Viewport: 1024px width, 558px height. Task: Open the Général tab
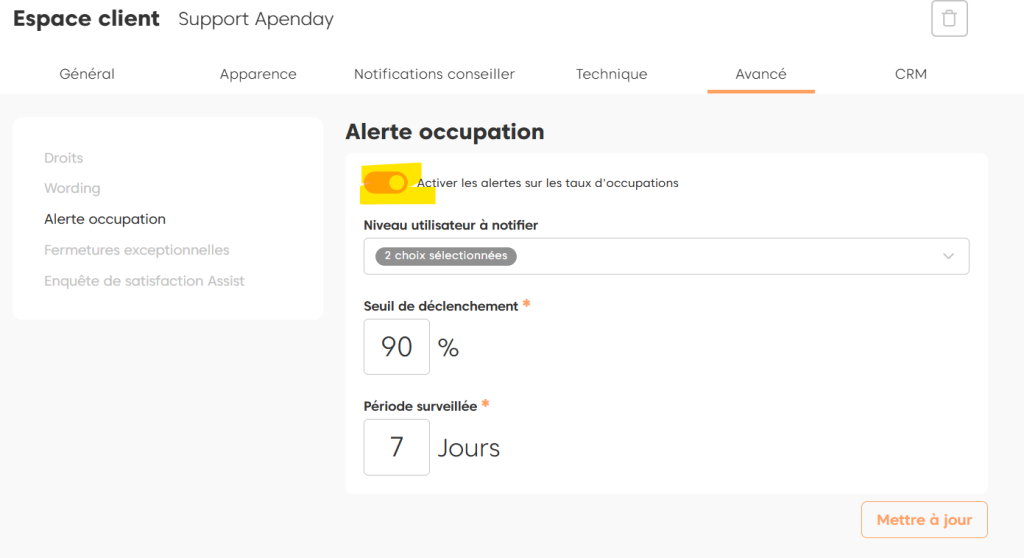(x=87, y=74)
